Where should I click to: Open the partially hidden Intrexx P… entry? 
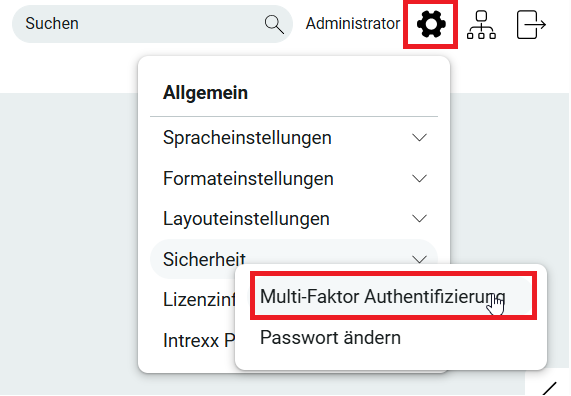[x=198, y=341]
